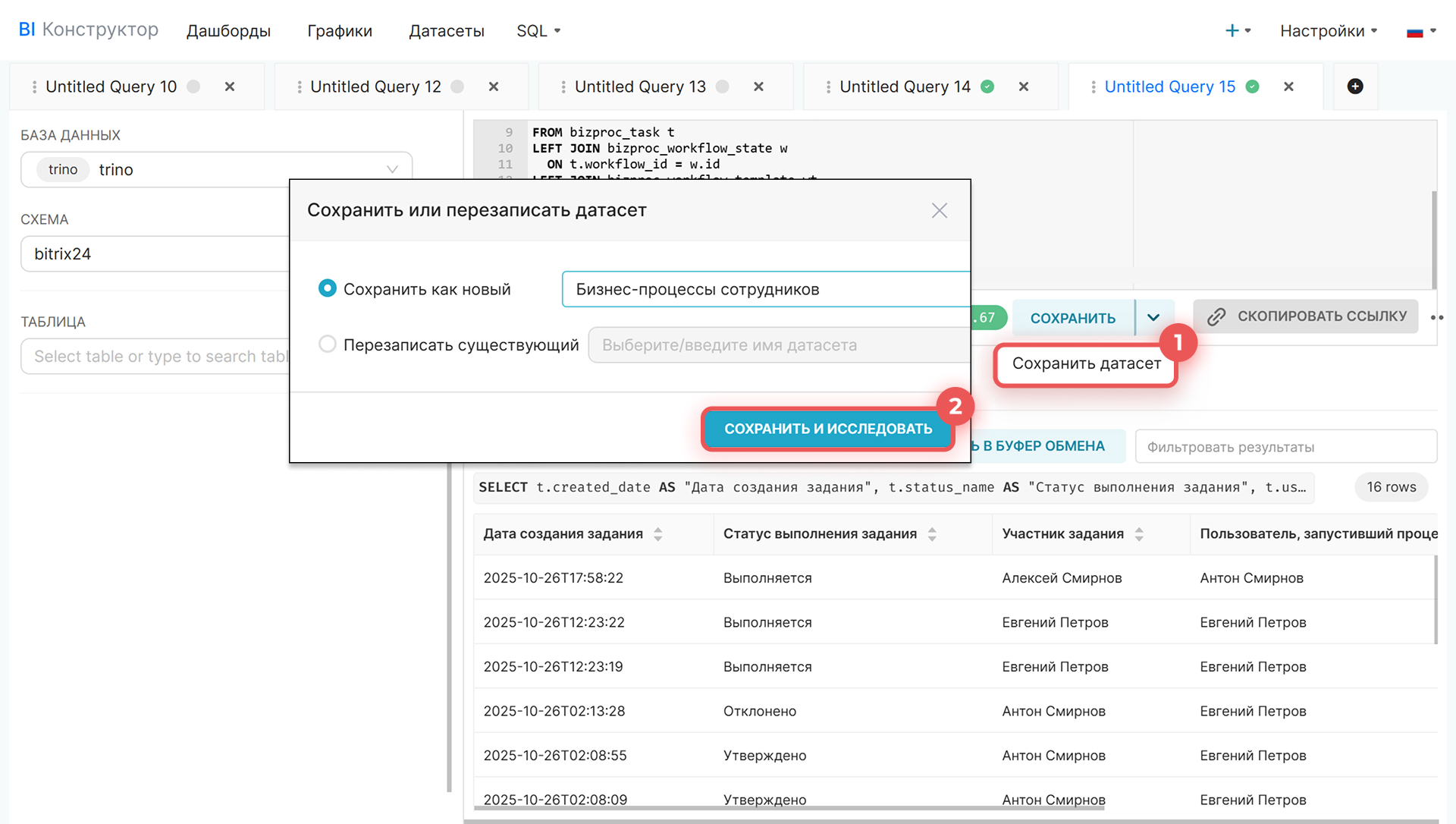Expand the Сохранить button dropdown arrow

(1153, 318)
